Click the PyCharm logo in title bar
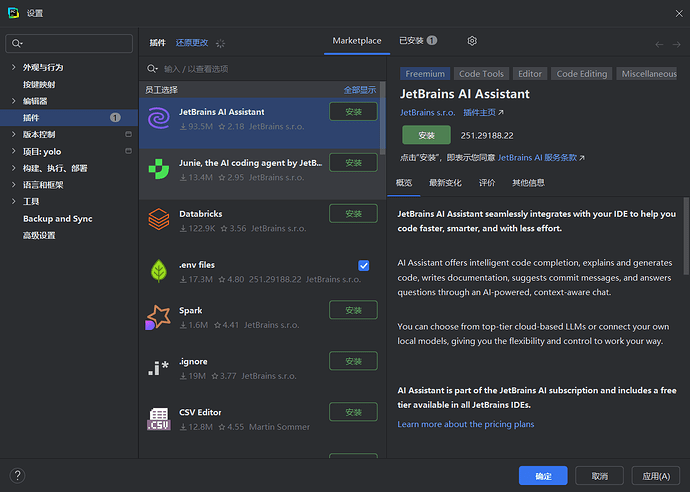690x492 pixels. [x=13, y=13]
